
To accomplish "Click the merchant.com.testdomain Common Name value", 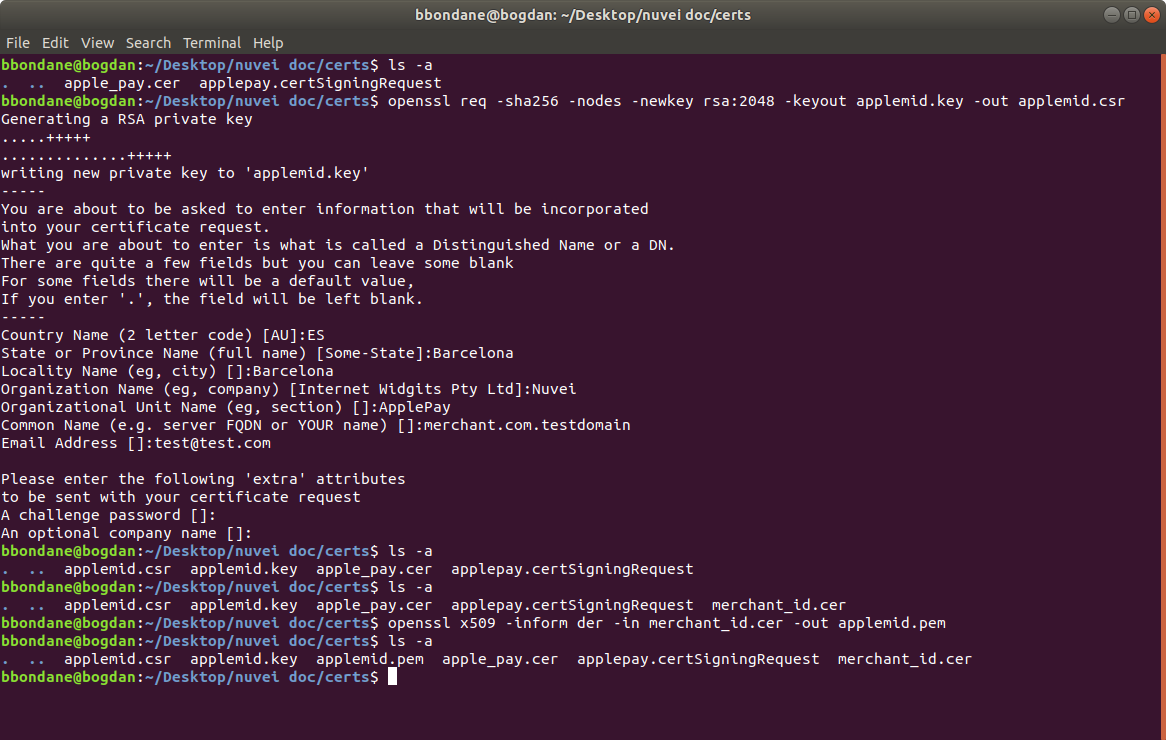I will pyautogui.click(x=527, y=425).
